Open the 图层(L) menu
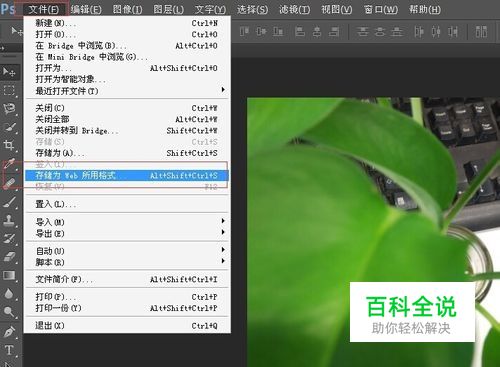Image resolution: width=500 pixels, height=367 pixels. tap(168, 9)
